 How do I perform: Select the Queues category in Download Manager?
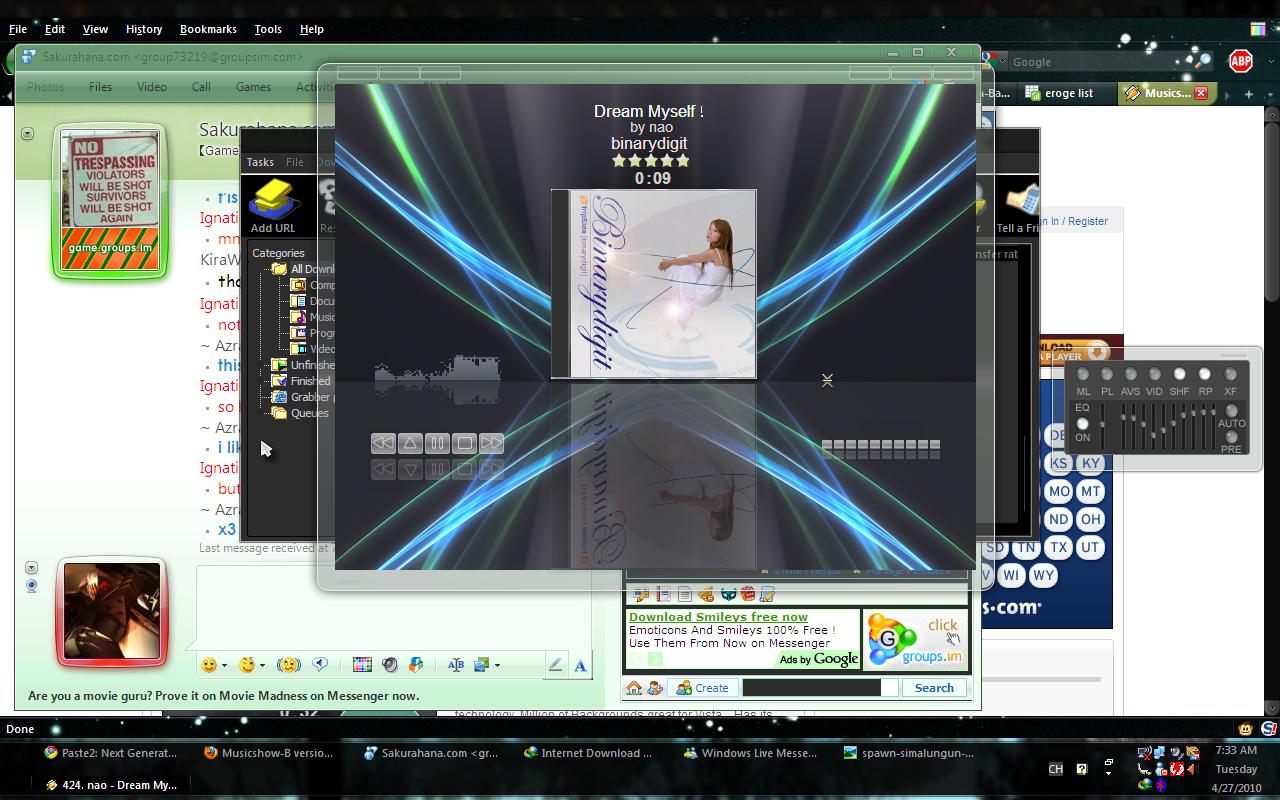(301, 413)
